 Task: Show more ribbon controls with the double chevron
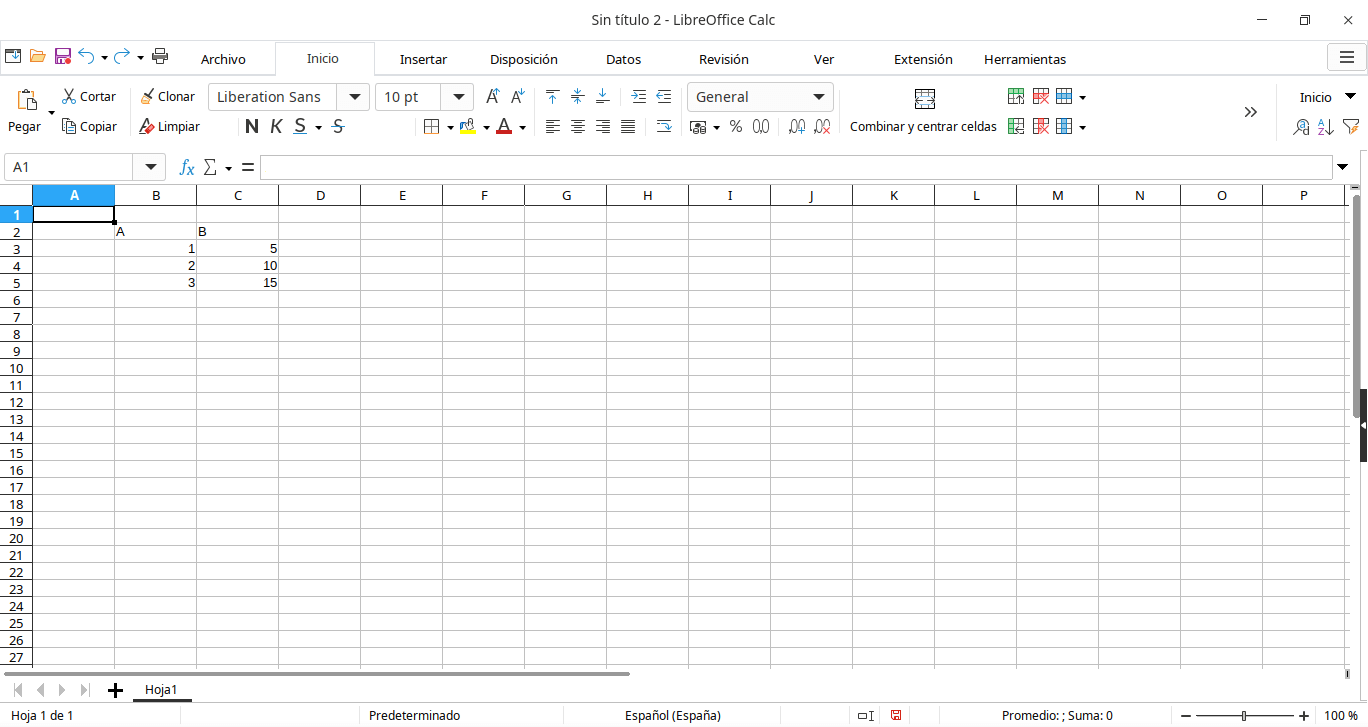click(x=1250, y=112)
